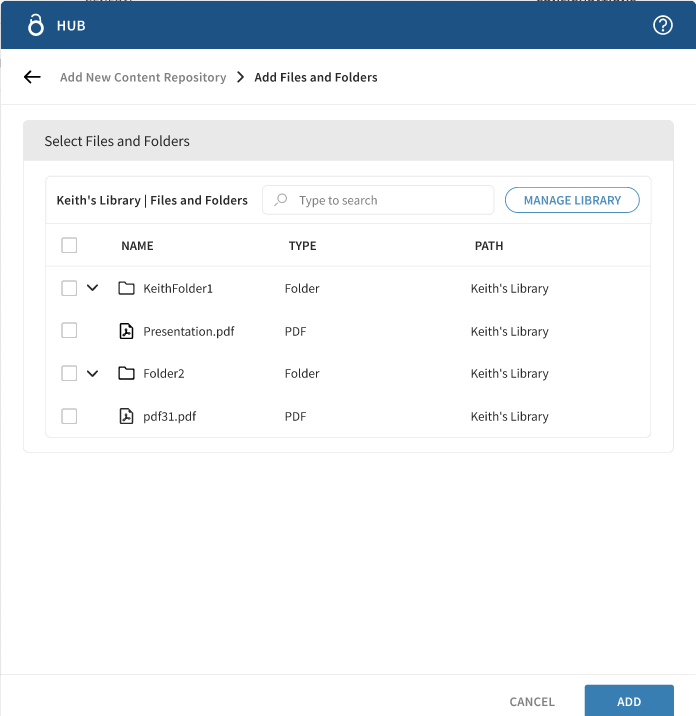
Task: Click Keith's Library path for Presentation.pdf
Action: (x=509, y=331)
